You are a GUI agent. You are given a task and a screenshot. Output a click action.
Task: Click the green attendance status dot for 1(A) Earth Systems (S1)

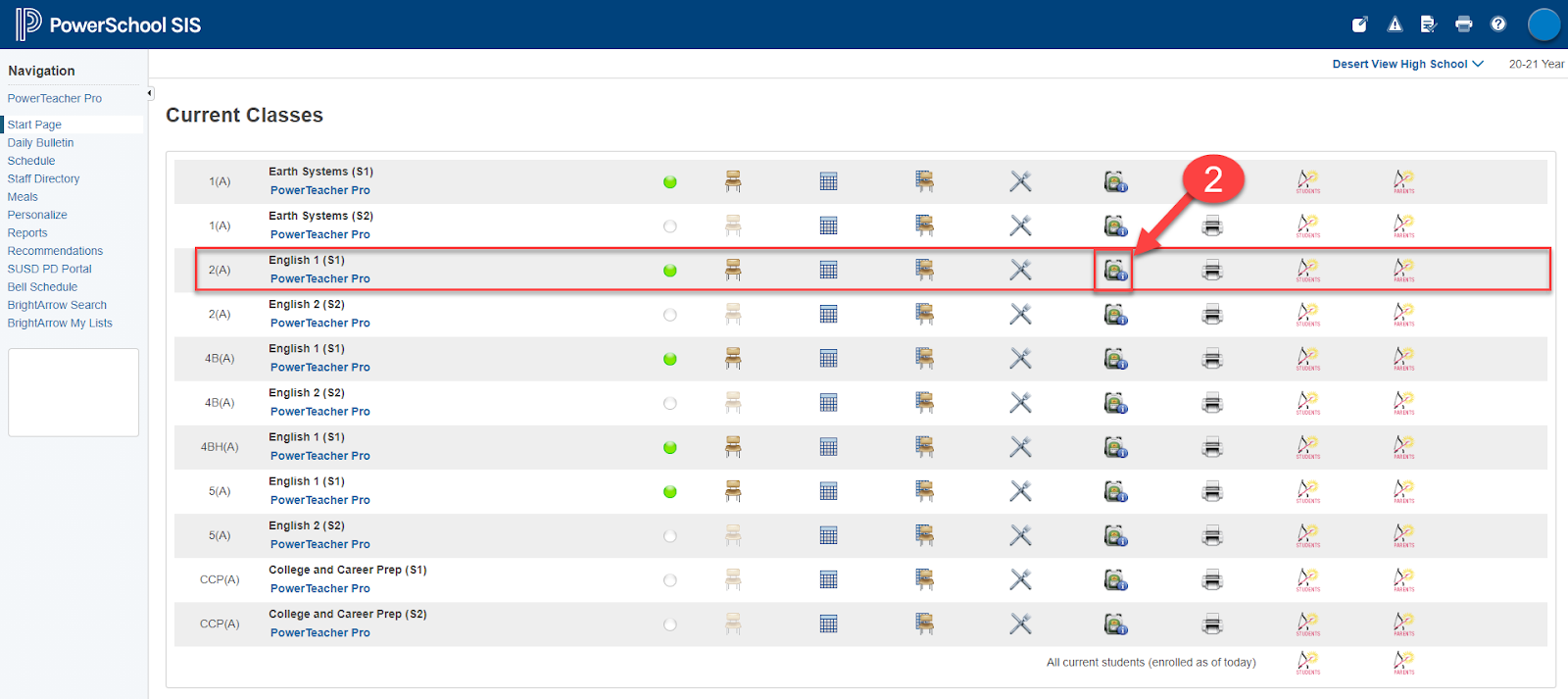670,181
